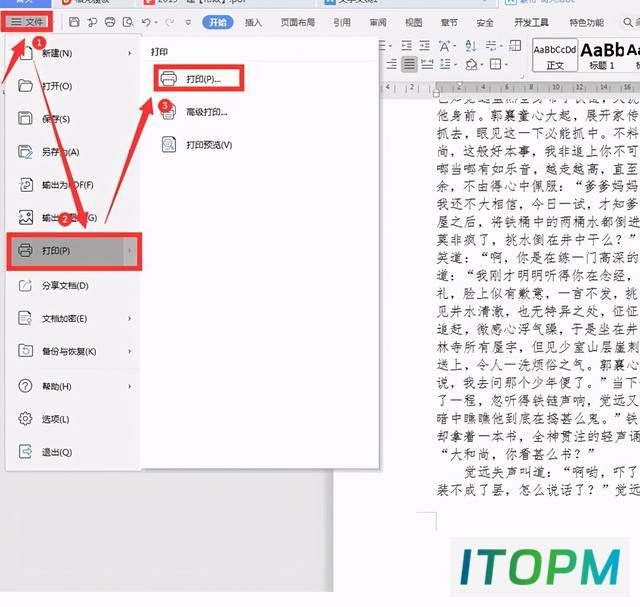The height and width of the screenshot is (607, 640).
Task: Expand the 新建(N) submenu arrow
Action: (x=130, y=53)
